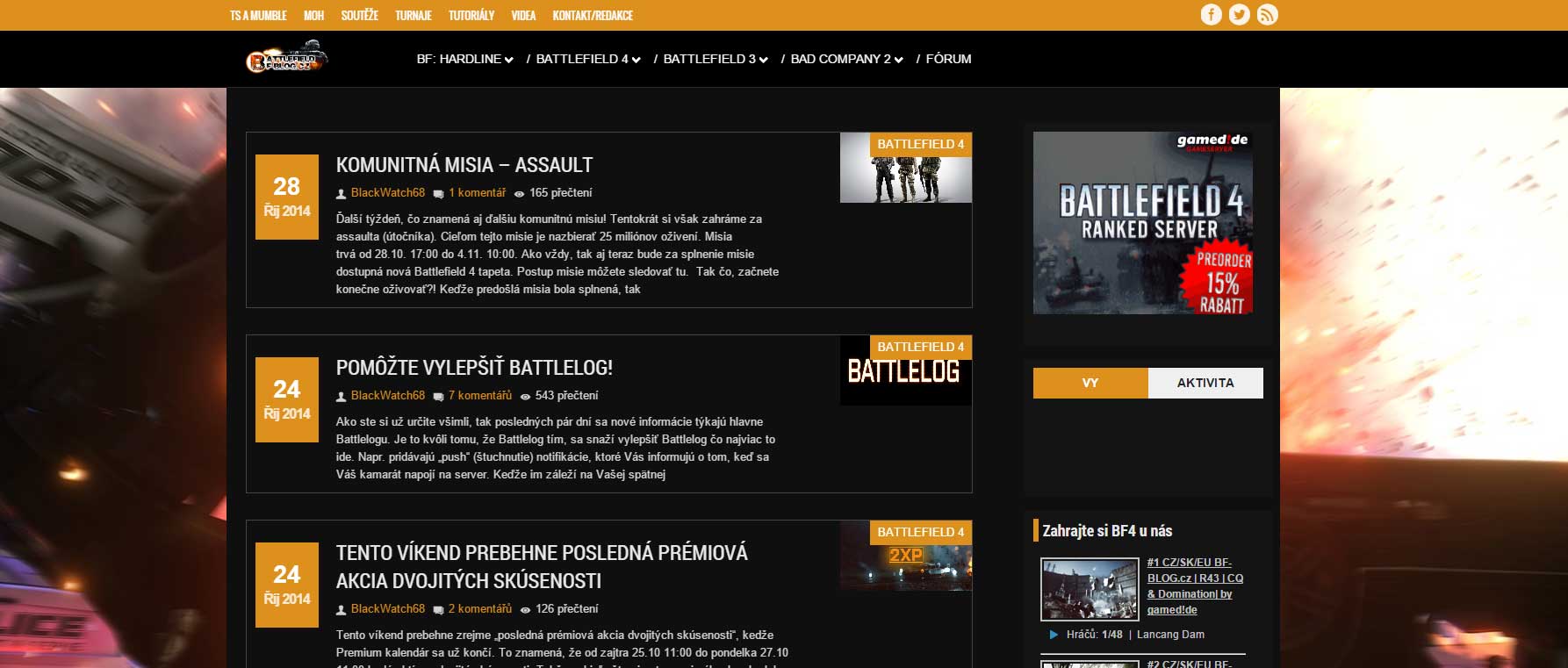
Task: Click the 28 Říj 2014 date badge
Action: tap(286, 198)
